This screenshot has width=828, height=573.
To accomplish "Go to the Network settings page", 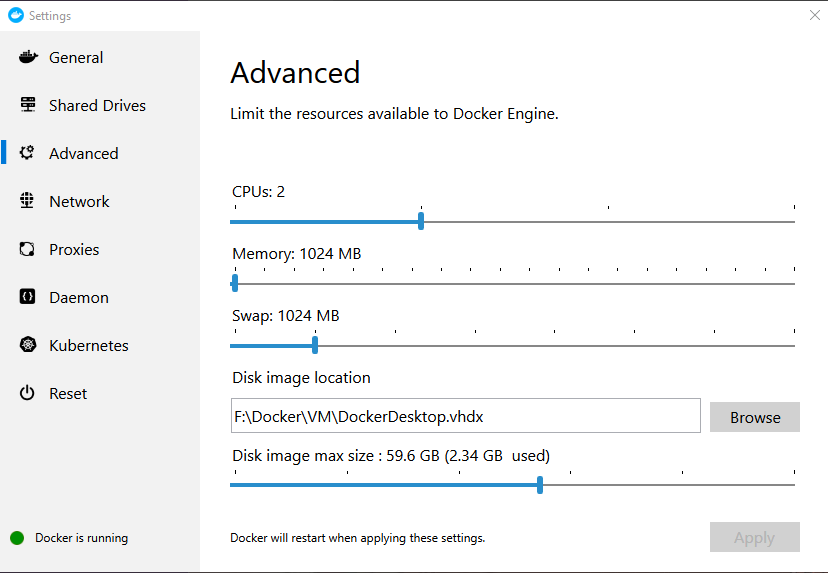I will pyautogui.click(x=79, y=201).
